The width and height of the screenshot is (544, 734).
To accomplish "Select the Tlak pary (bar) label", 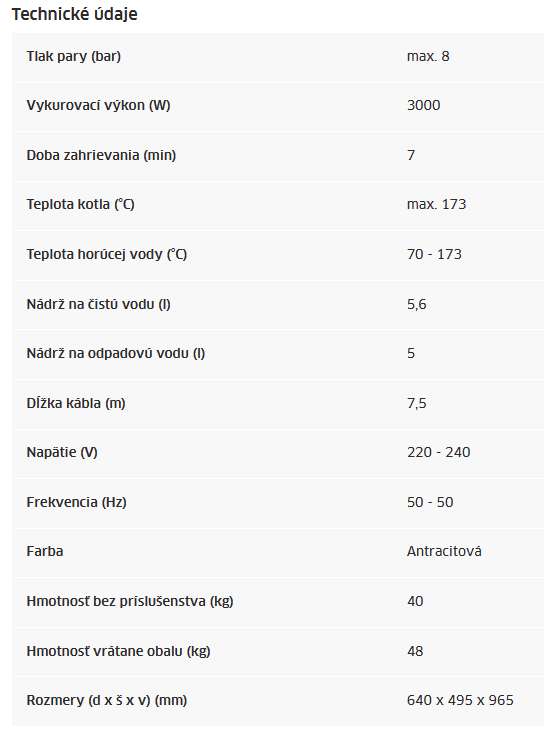I will (x=74, y=56).
